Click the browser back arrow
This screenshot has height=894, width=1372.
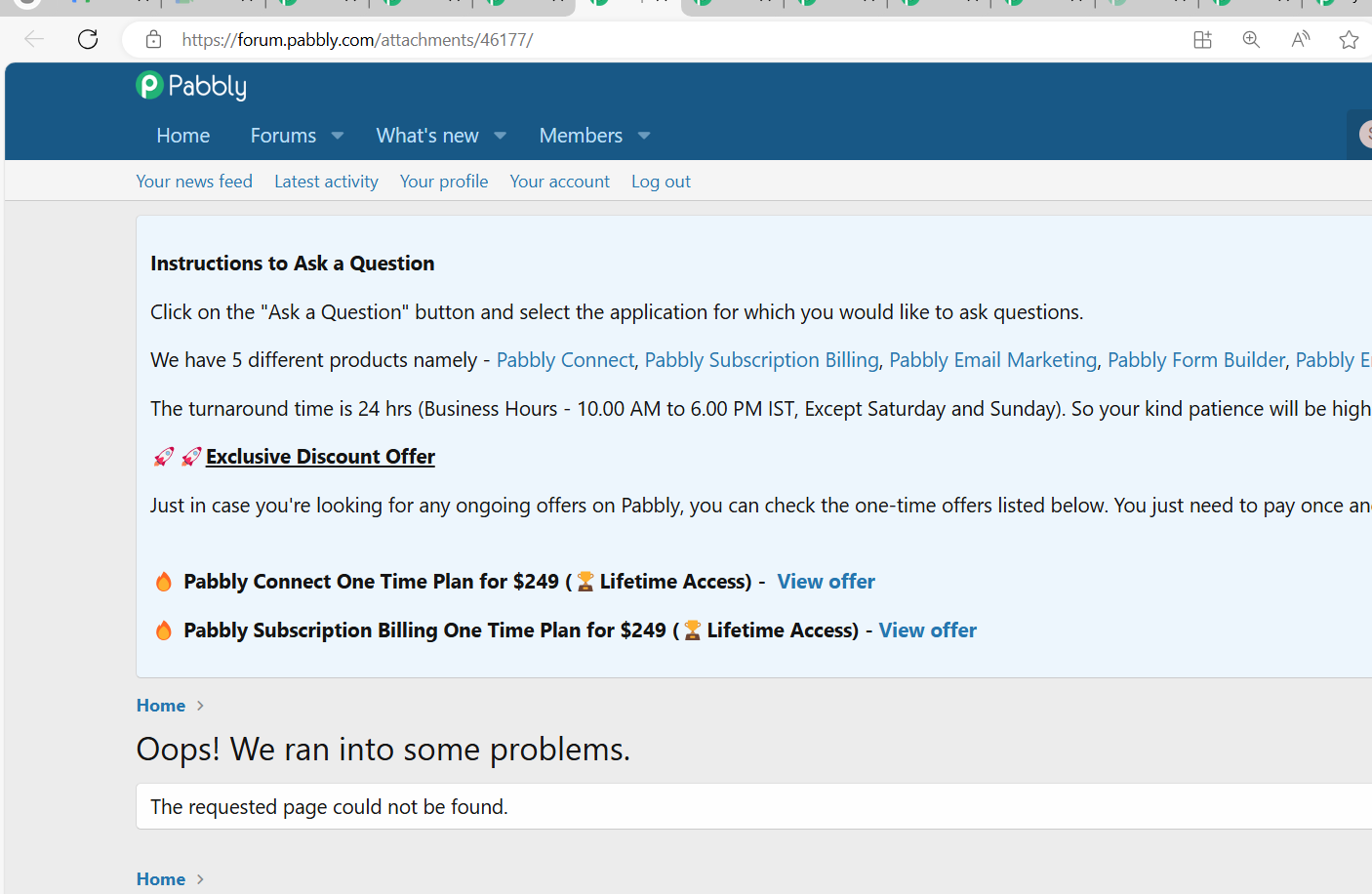[x=34, y=39]
